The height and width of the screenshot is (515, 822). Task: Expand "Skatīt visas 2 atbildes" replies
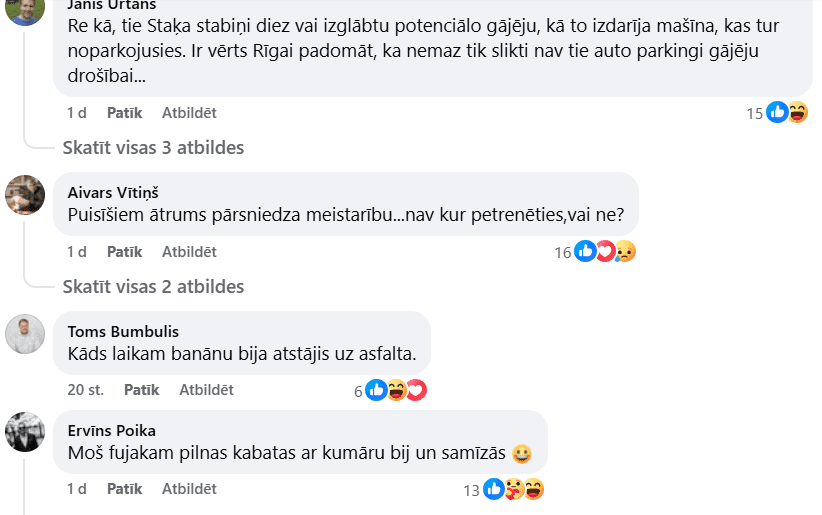point(153,287)
